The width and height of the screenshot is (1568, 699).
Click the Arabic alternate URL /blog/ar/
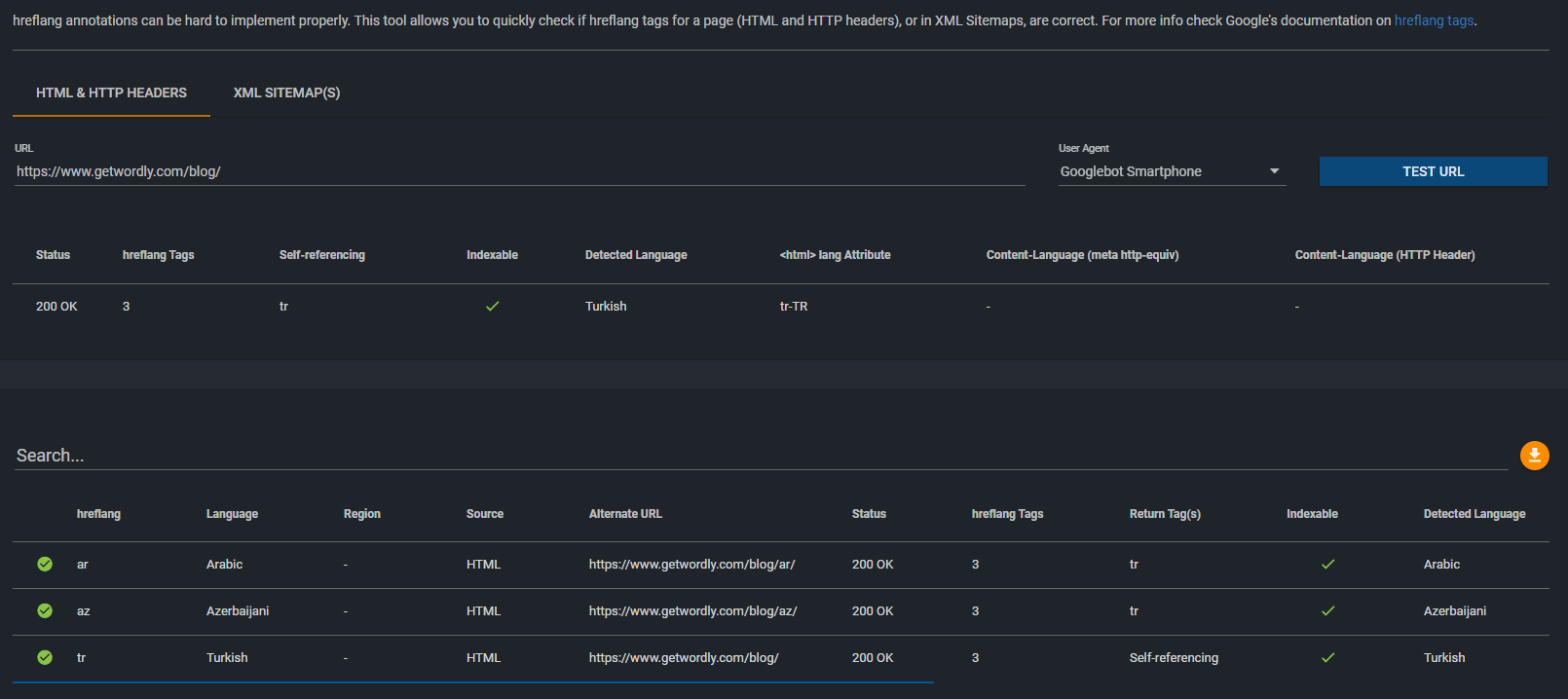point(691,564)
